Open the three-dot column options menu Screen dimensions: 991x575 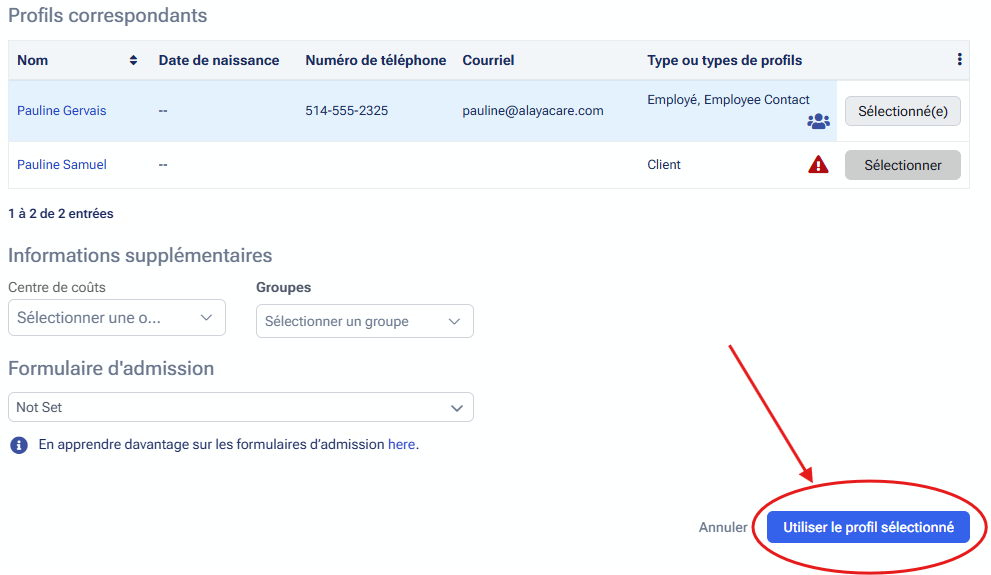(959, 59)
